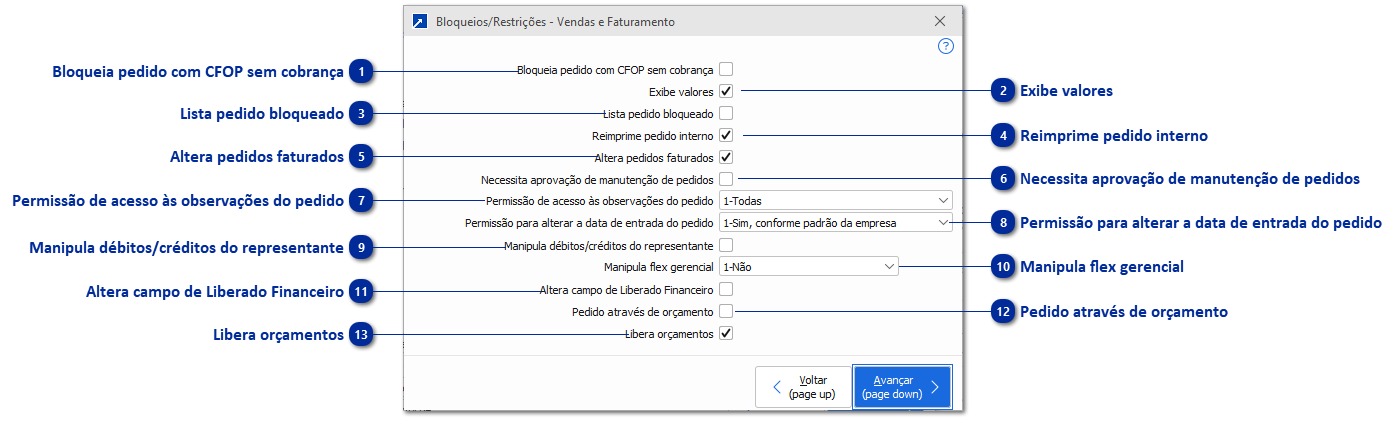Open the observações do pedido dropdown showing 1-Todas
Screen dimensions: 1398x427
coord(835,201)
